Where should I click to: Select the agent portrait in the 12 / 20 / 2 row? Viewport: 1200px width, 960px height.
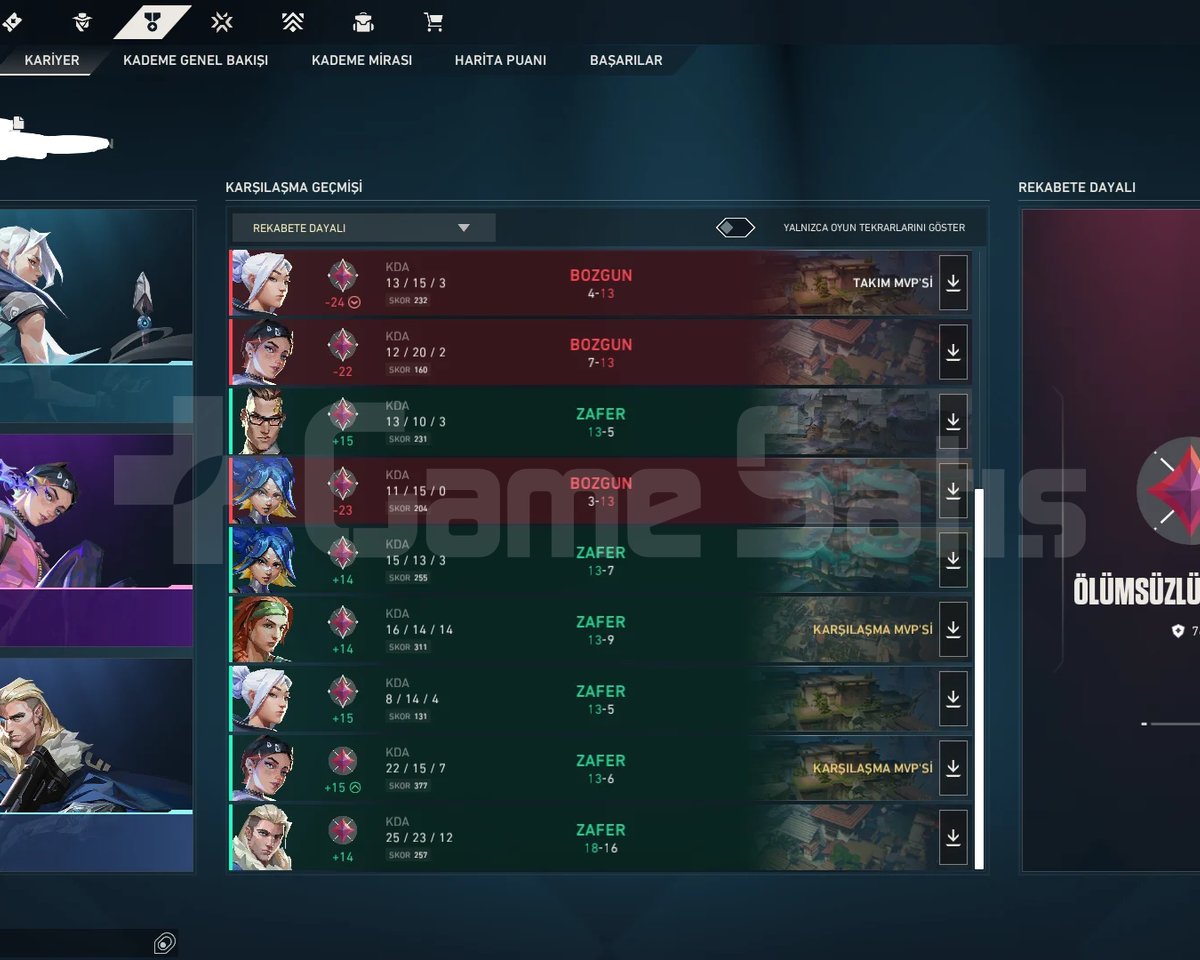[x=263, y=352]
